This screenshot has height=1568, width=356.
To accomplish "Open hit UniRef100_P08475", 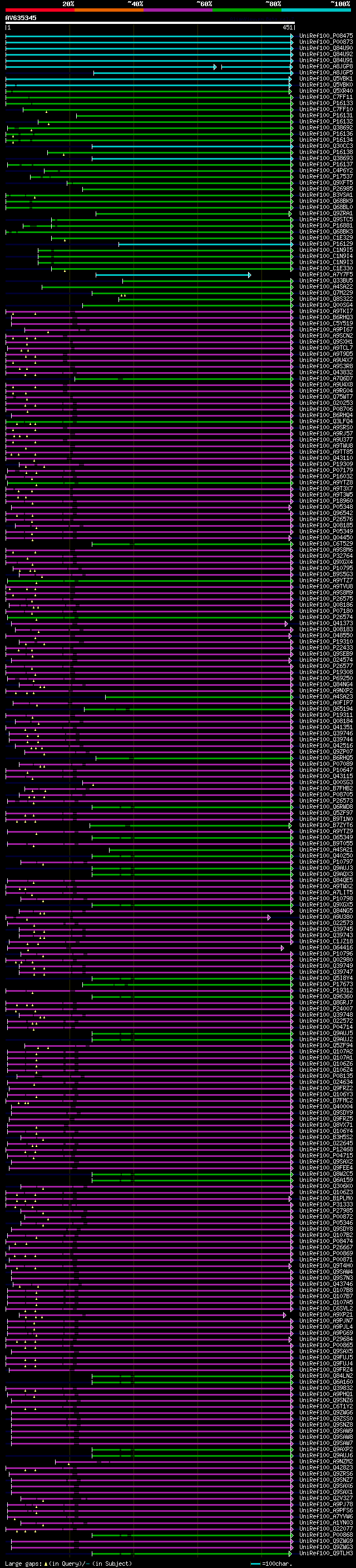I will pyautogui.click(x=326, y=36).
